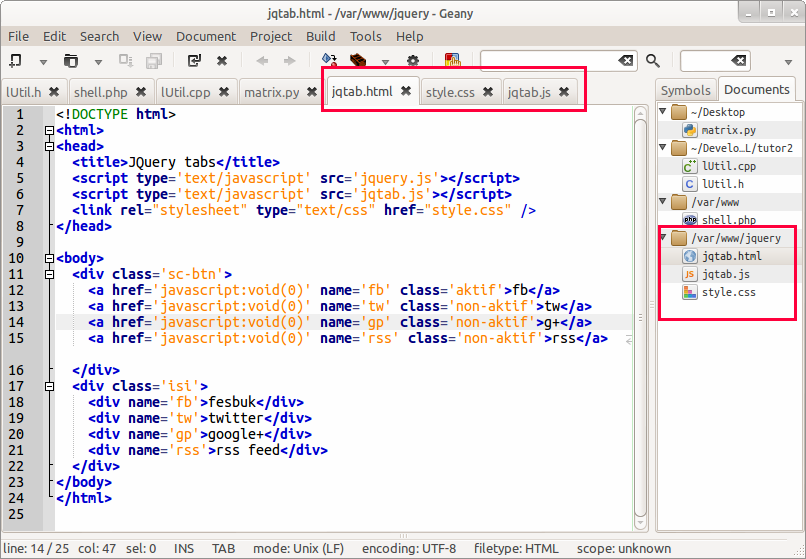806x559 pixels.
Task: Select the sidebar Documents tab
Action: click(756, 89)
